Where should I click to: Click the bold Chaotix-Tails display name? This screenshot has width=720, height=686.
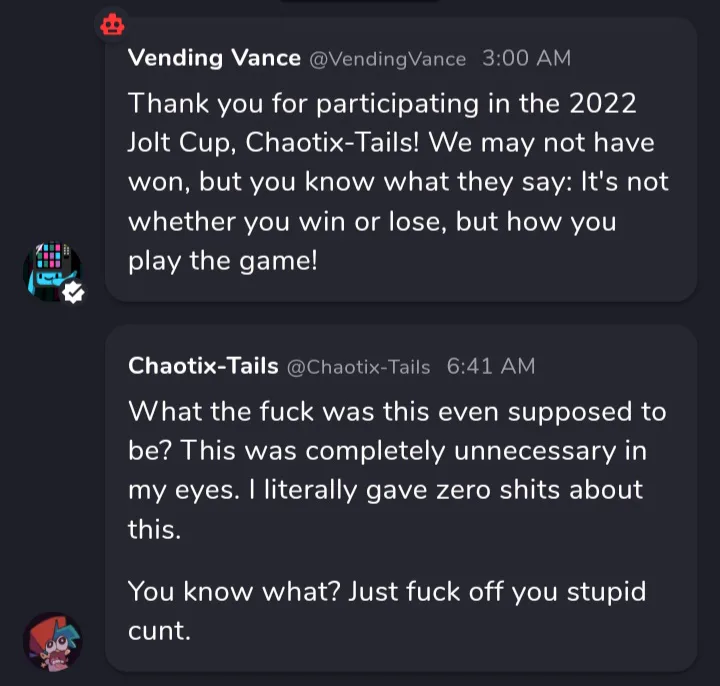click(203, 366)
